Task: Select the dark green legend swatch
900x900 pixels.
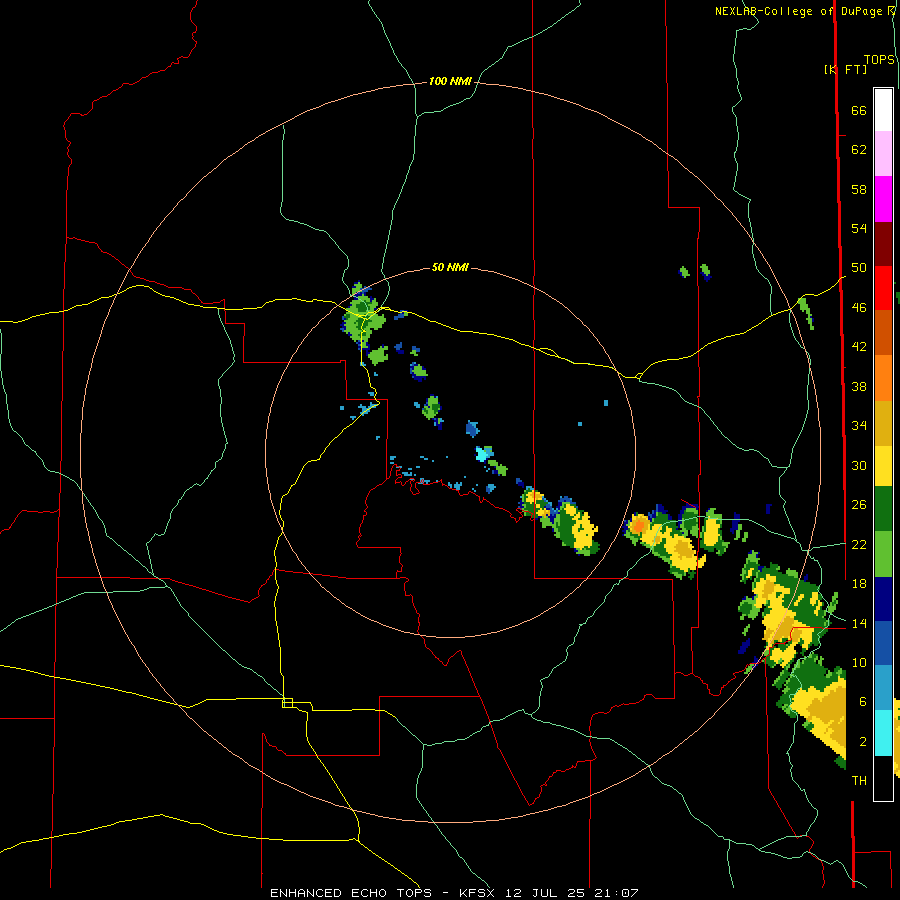Action: [883, 509]
